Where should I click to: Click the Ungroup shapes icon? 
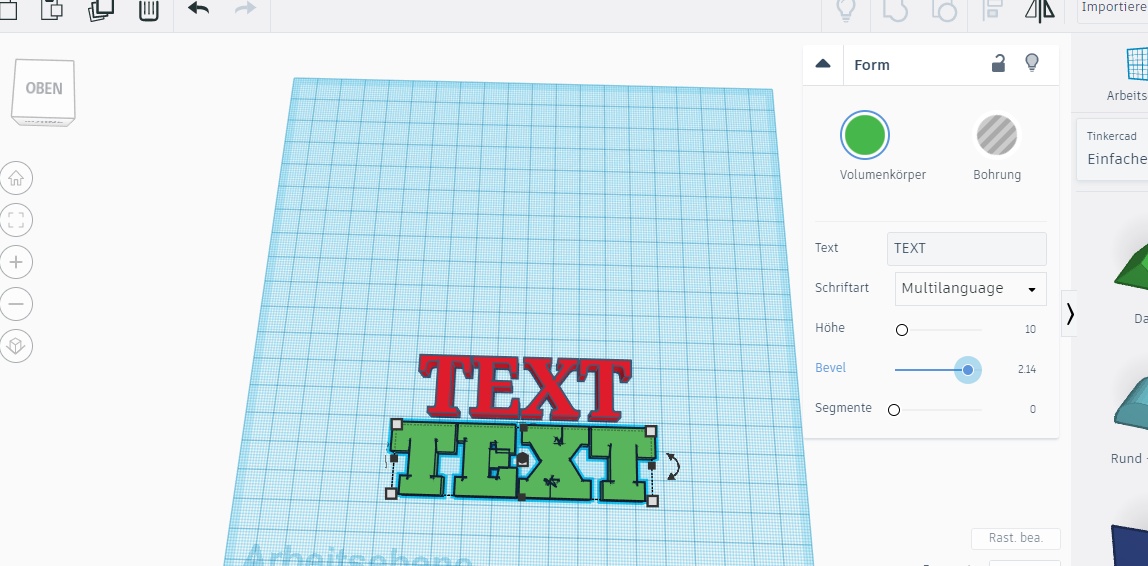944,10
